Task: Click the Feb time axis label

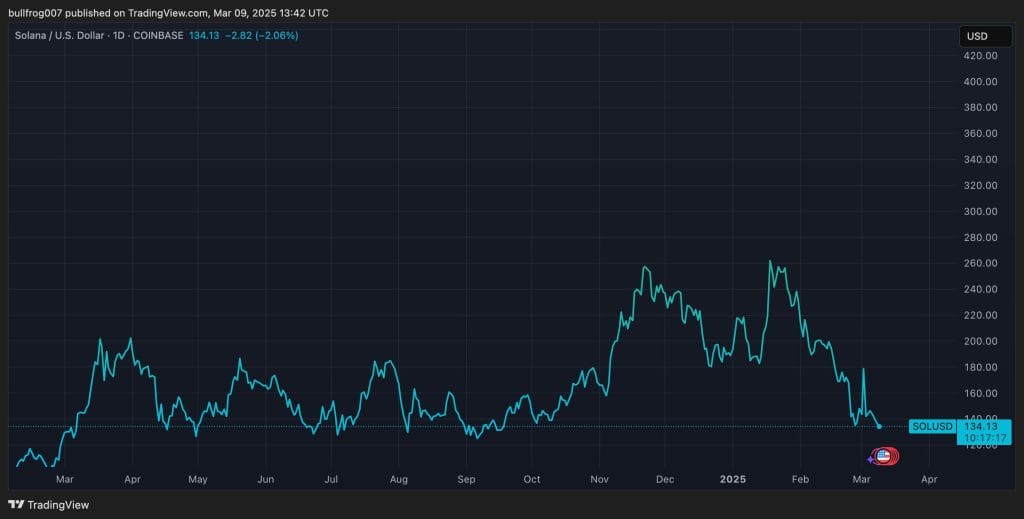Action: click(800, 479)
